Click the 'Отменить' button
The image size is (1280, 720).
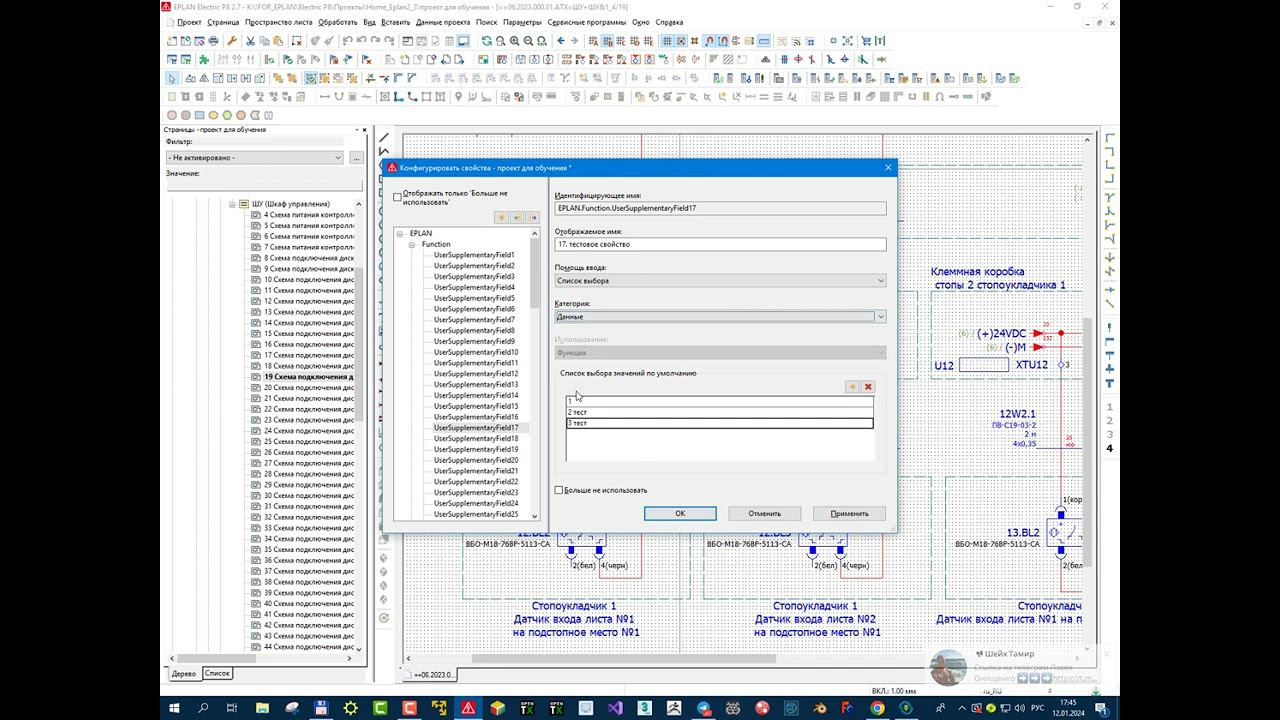[x=764, y=513]
